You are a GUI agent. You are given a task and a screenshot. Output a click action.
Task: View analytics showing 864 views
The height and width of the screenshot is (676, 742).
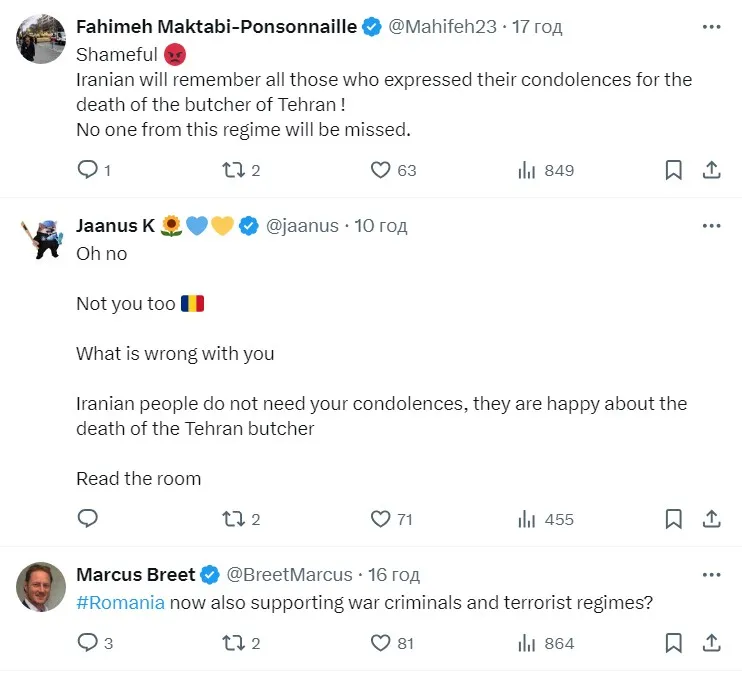point(528,642)
